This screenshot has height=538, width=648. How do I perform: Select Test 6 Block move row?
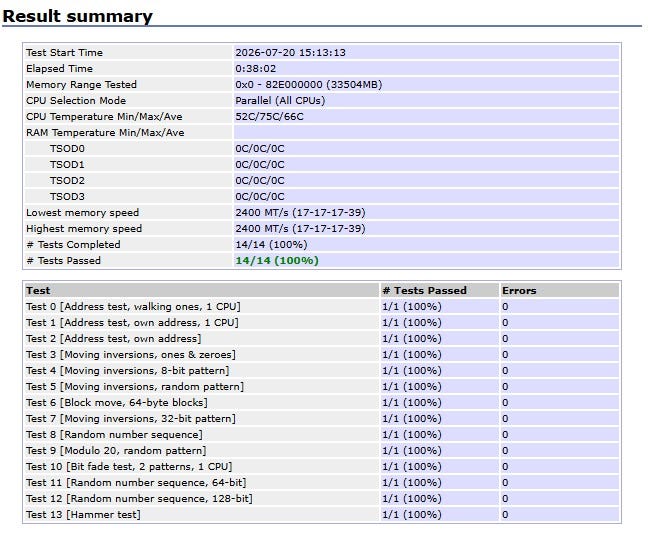(322, 402)
